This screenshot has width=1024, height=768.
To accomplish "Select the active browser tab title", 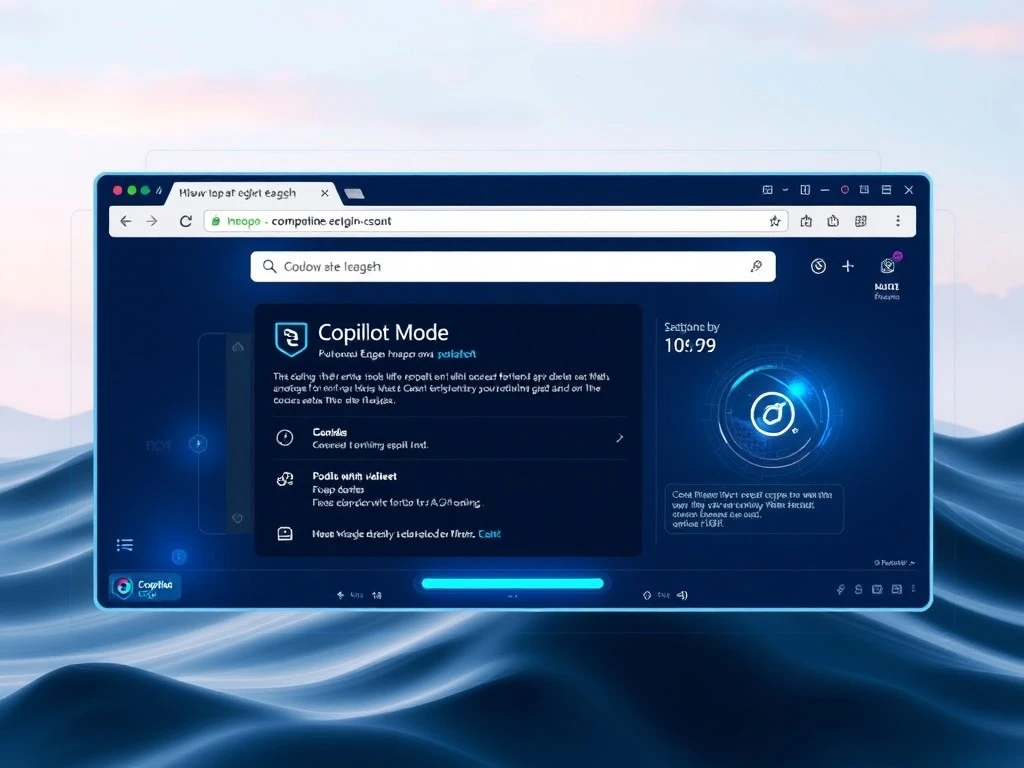I will (238, 193).
